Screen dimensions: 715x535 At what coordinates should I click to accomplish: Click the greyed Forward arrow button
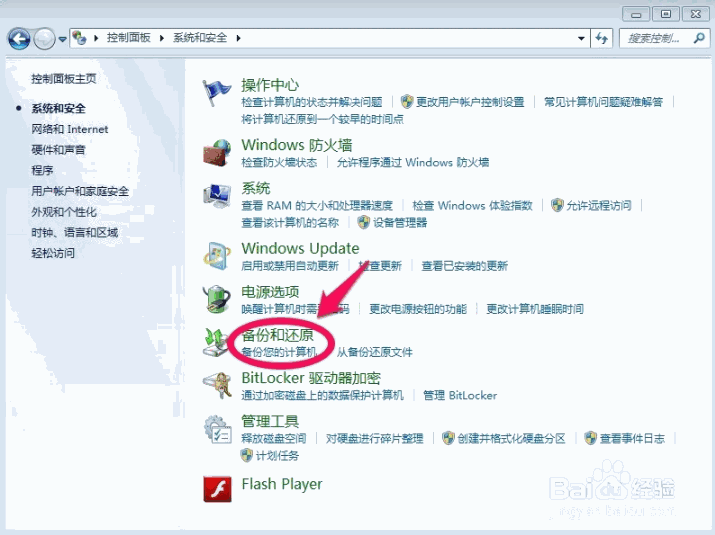(x=44, y=39)
